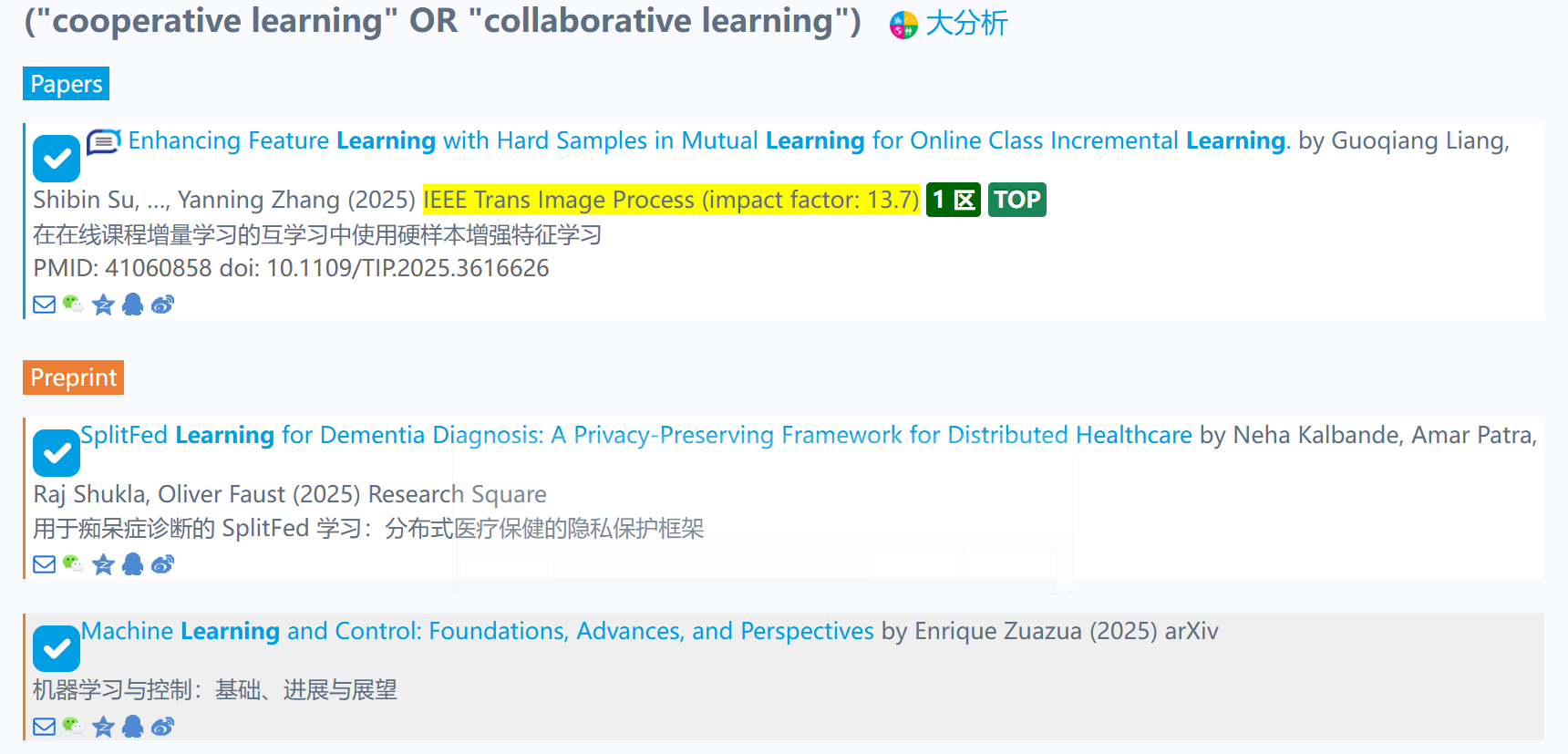Share the IEEE paper via email icon
The image size is (1568, 754).
click(44, 305)
